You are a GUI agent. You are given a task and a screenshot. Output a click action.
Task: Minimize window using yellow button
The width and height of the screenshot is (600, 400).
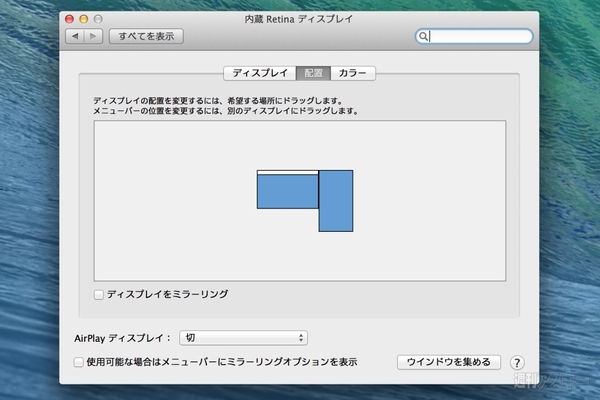click(84, 19)
